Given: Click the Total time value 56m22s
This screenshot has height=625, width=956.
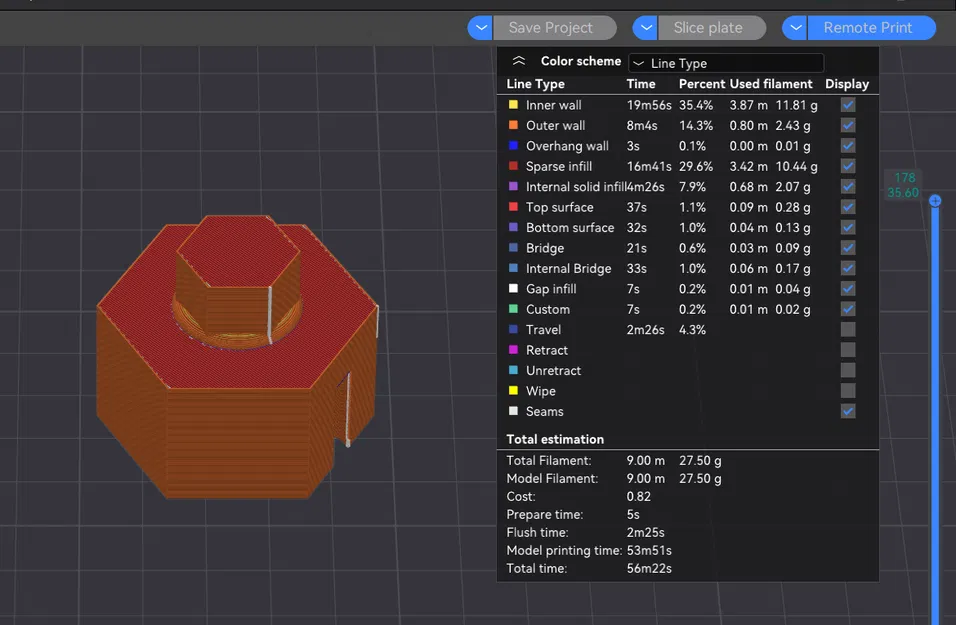Looking at the screenshot, I should tap(649, 568).
